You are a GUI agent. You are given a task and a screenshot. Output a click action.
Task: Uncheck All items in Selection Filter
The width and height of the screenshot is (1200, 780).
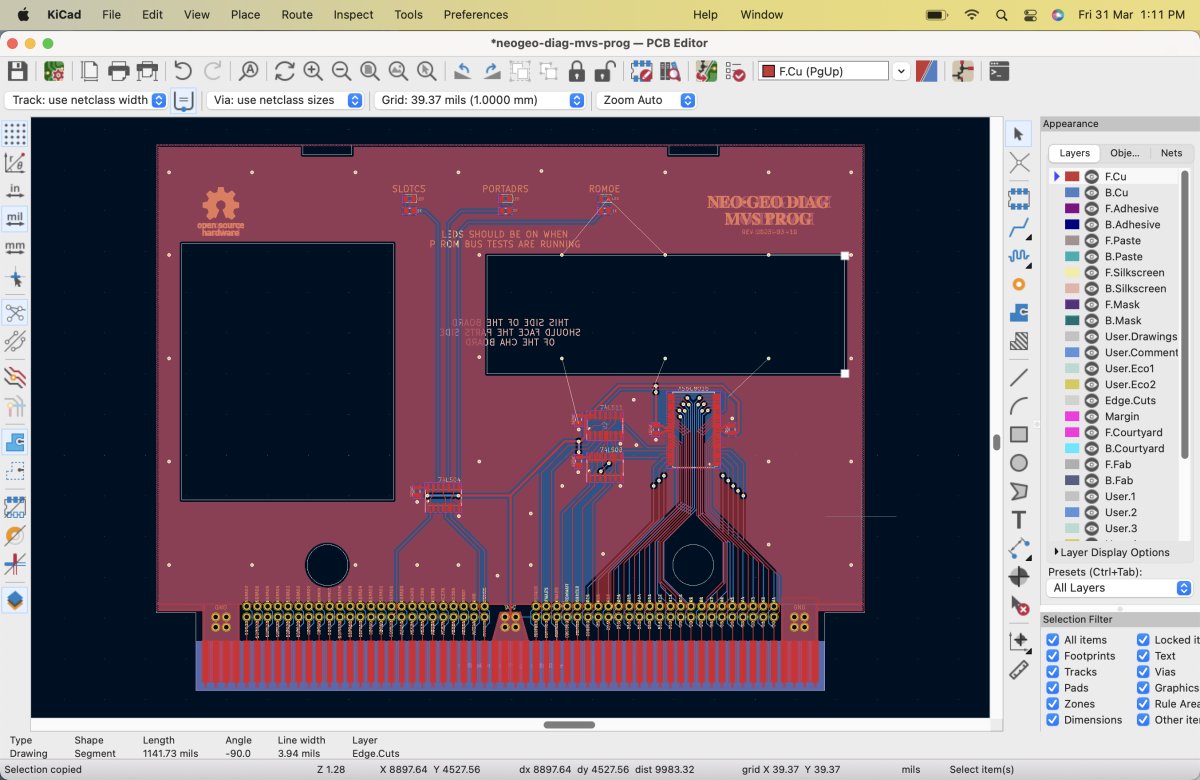[1052, 640]
